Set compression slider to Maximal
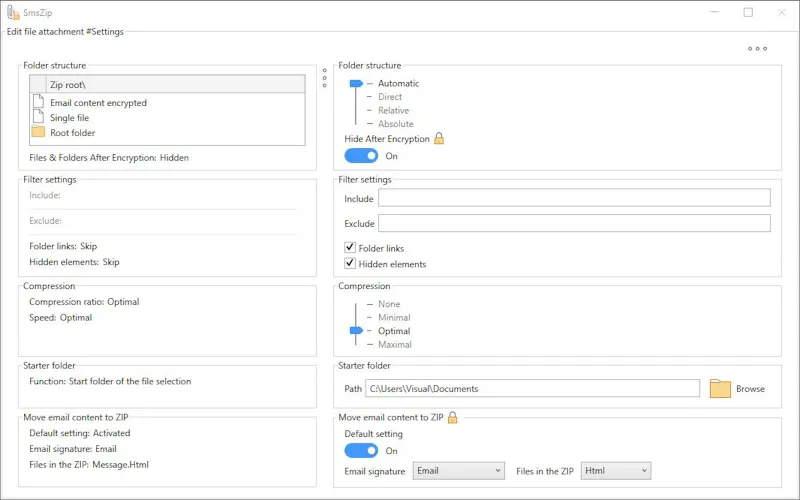This screenshot has height=500, width=800. (x=394, y=344)
